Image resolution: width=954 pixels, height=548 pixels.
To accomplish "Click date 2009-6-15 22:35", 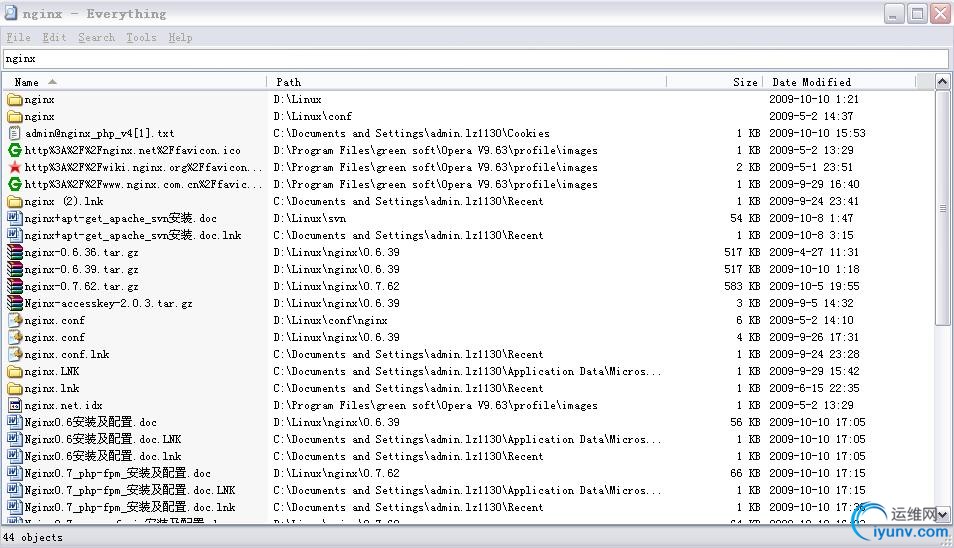I will (814, 389).
